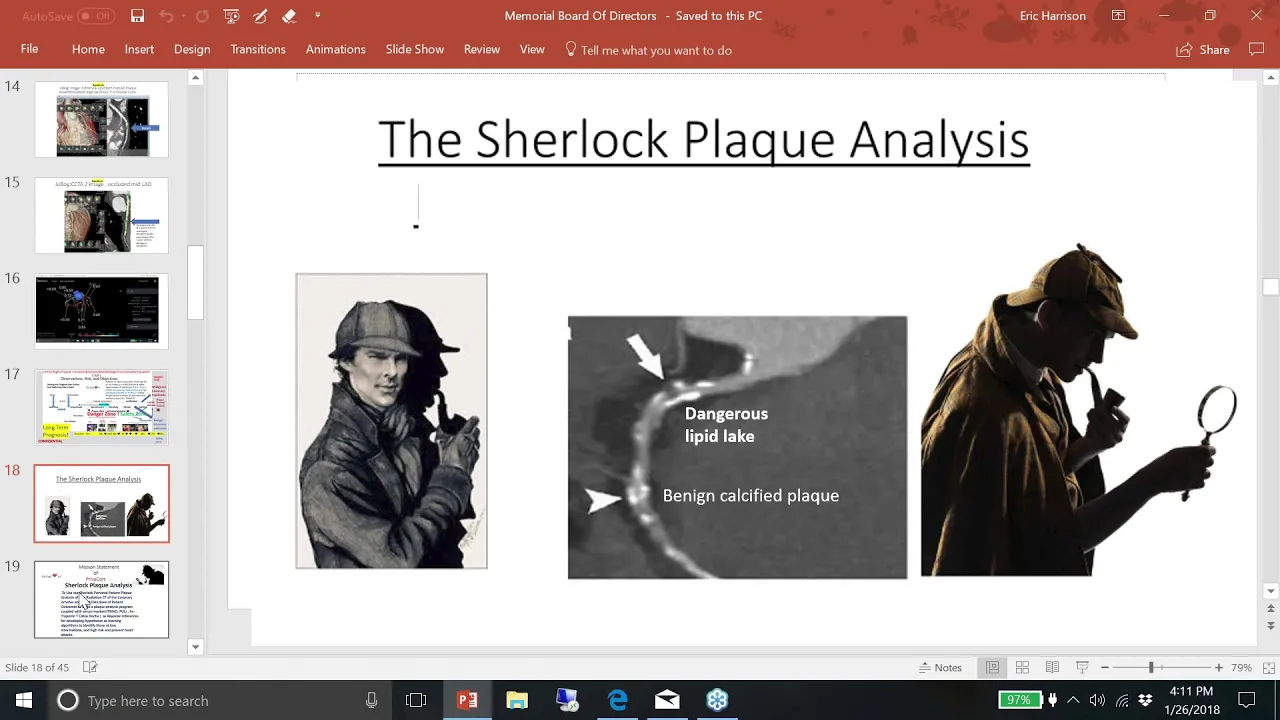Screen dimensions: 1280x720
Task: Select the eraser icon in quick access toolbar
Action: 289,16
